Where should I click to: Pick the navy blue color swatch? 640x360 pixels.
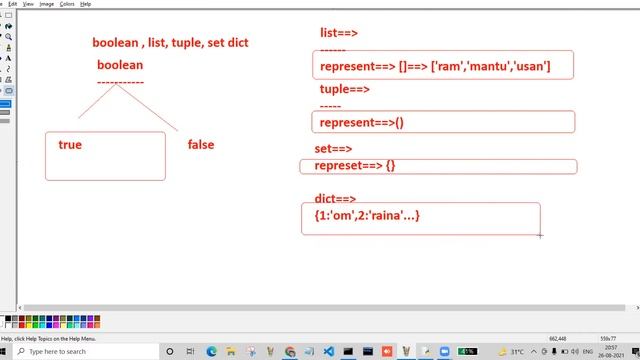49,318
